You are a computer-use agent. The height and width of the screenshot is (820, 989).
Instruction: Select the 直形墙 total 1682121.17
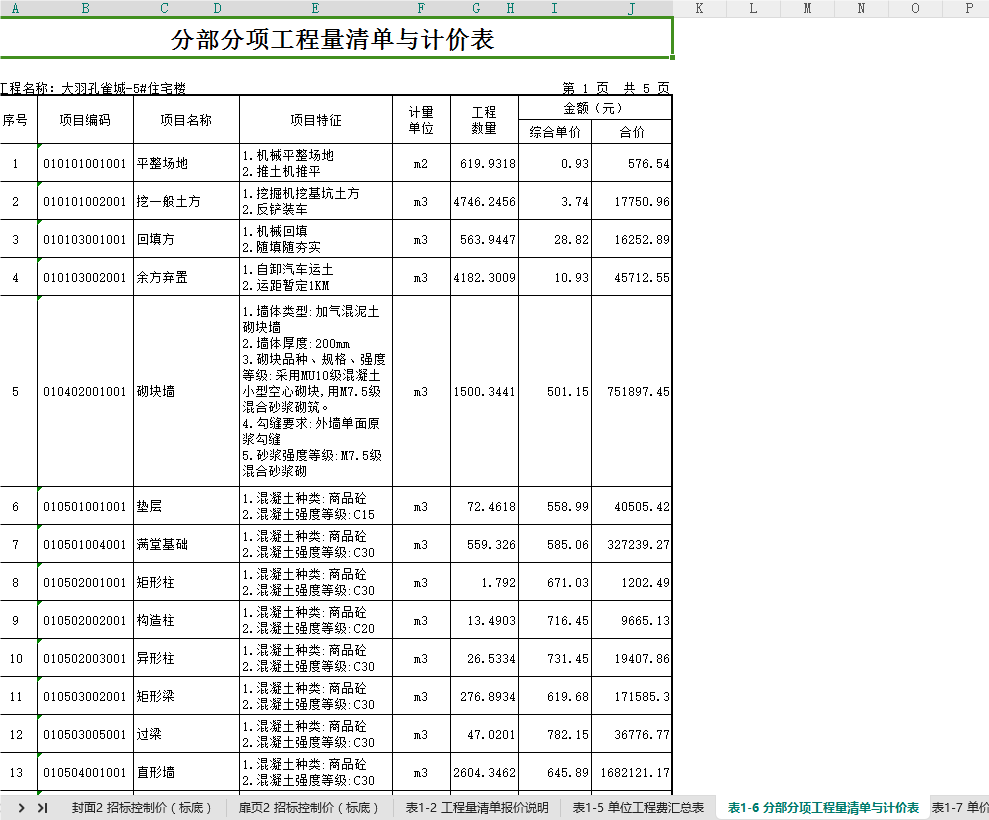click(x=631, y=772)
